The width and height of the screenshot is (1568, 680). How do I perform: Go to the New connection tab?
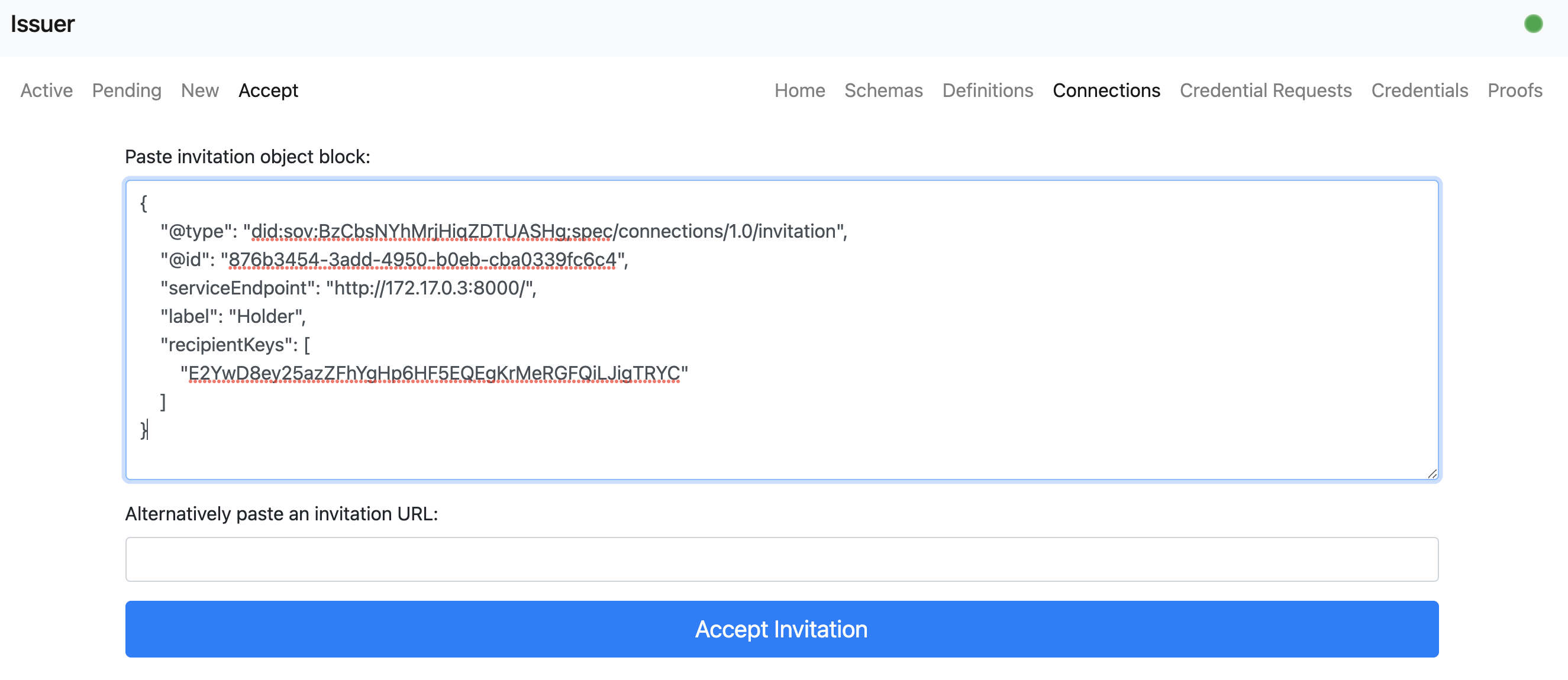point(199,90)
